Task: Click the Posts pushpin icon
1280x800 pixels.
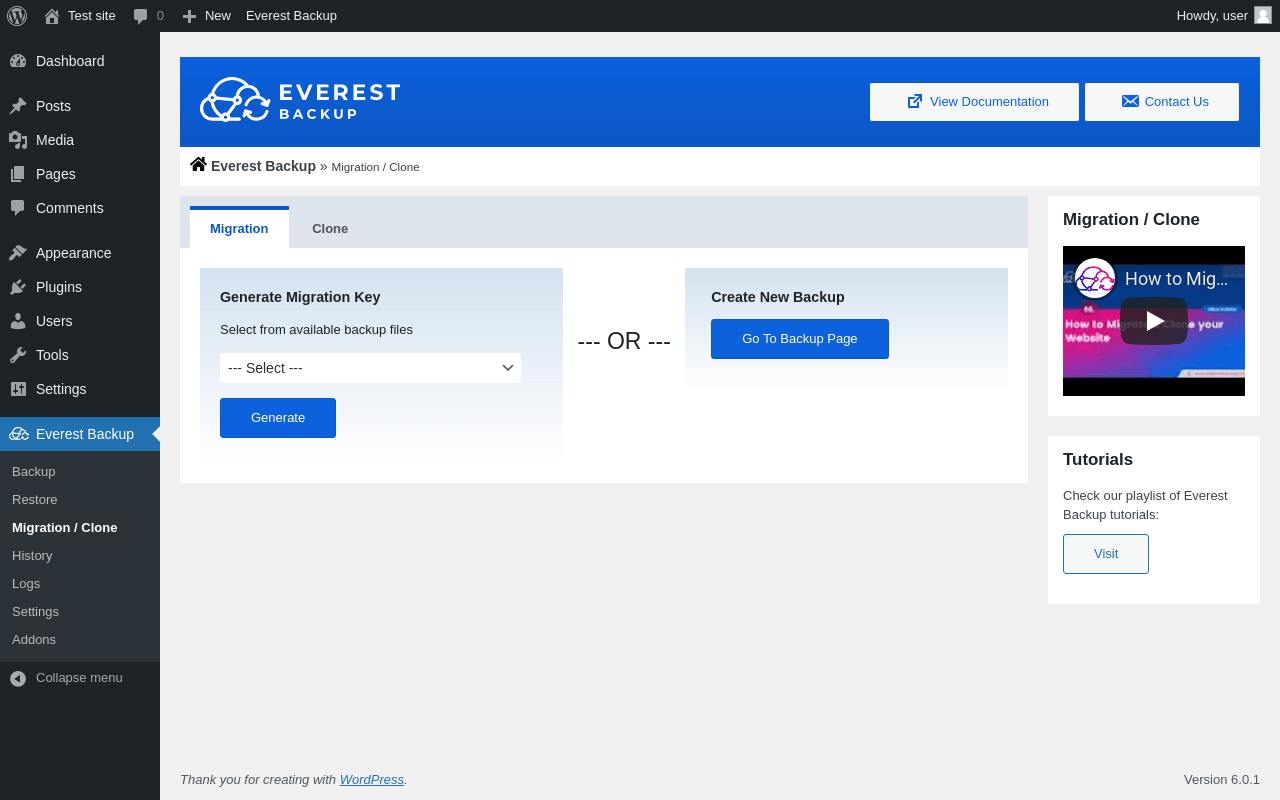Action: coord(18,106)
